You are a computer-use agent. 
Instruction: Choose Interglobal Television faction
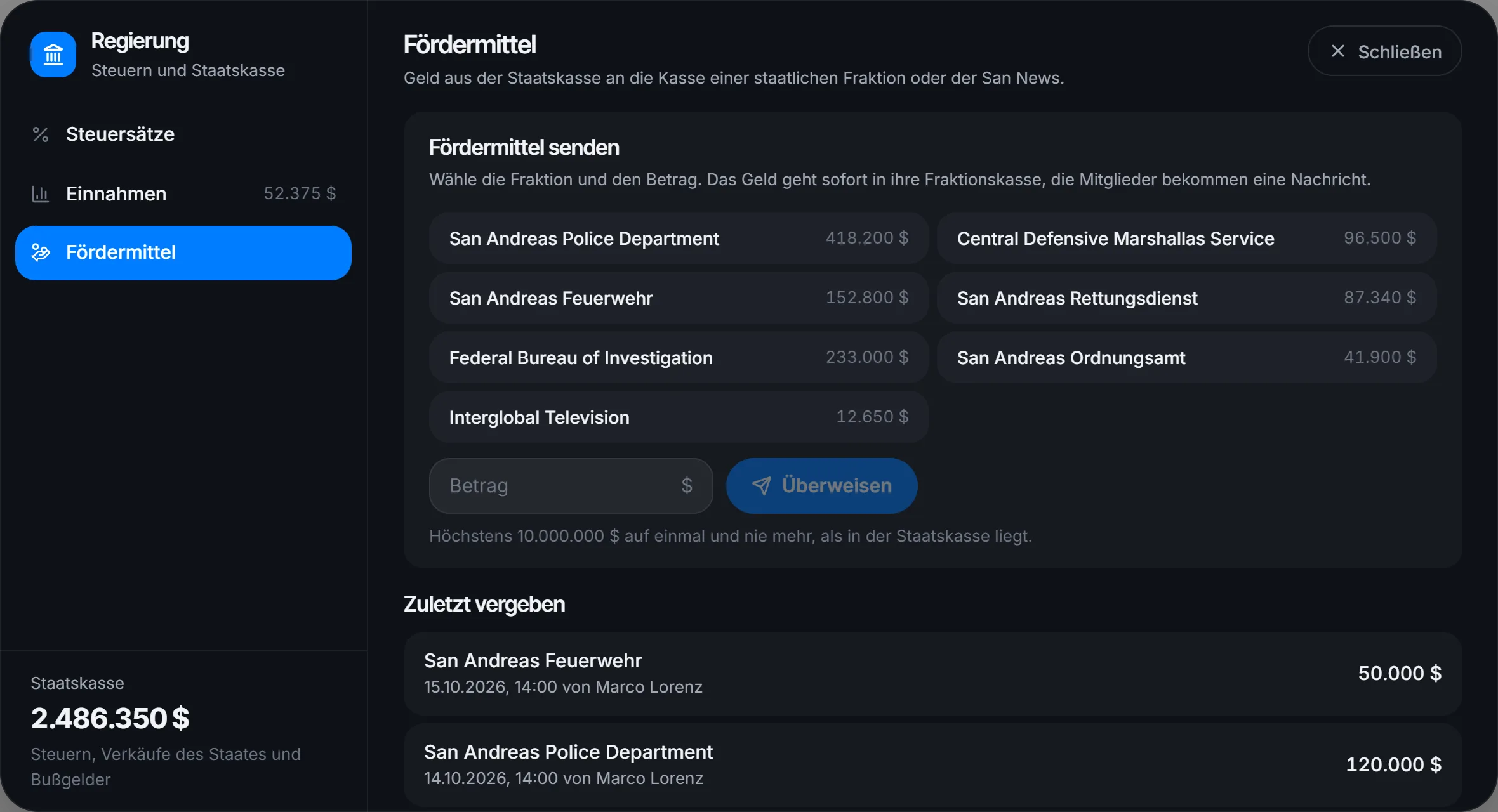pos(679,417)
